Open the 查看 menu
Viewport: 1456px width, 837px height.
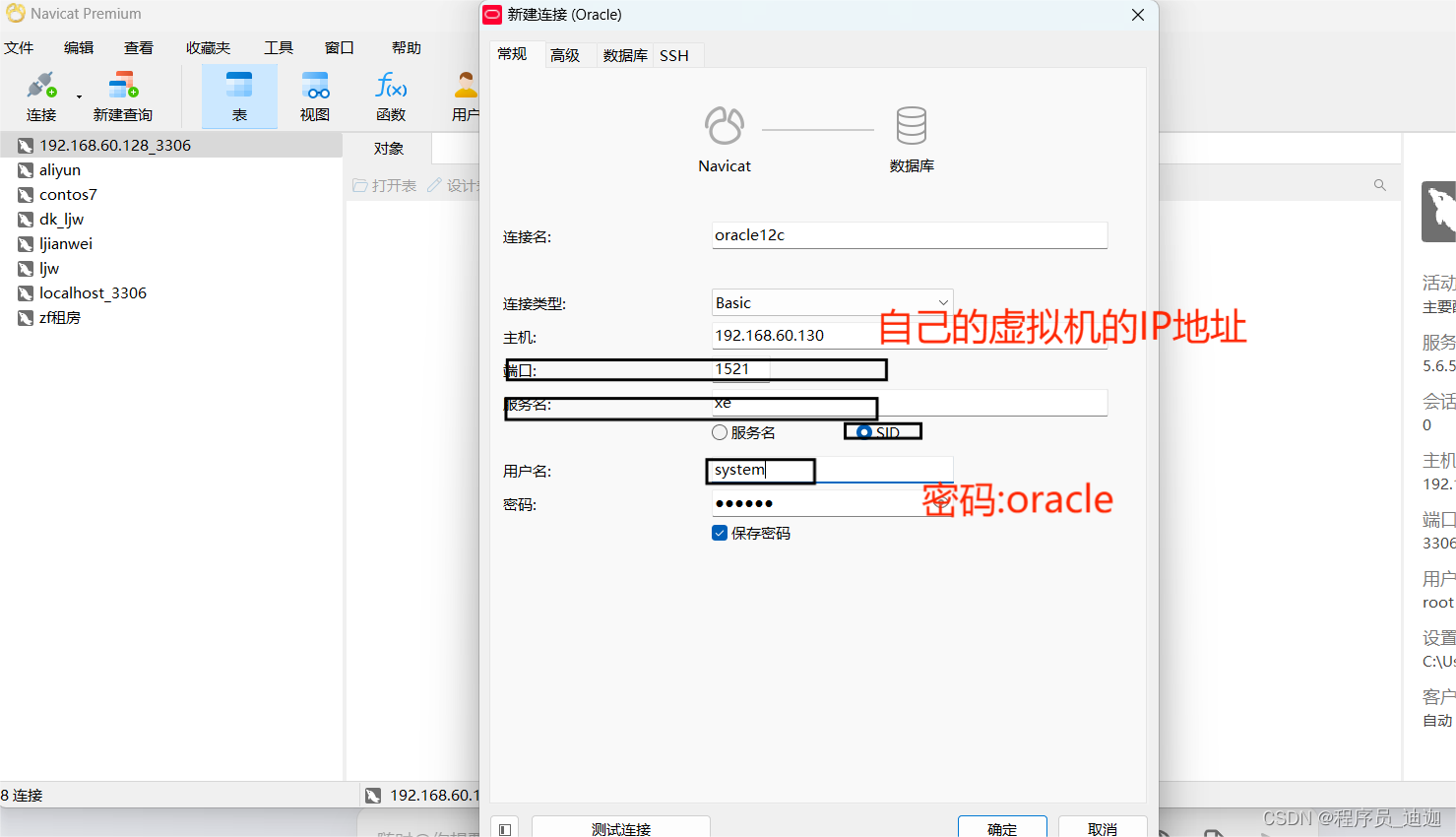pyautogui.click(x=139, y=47)
